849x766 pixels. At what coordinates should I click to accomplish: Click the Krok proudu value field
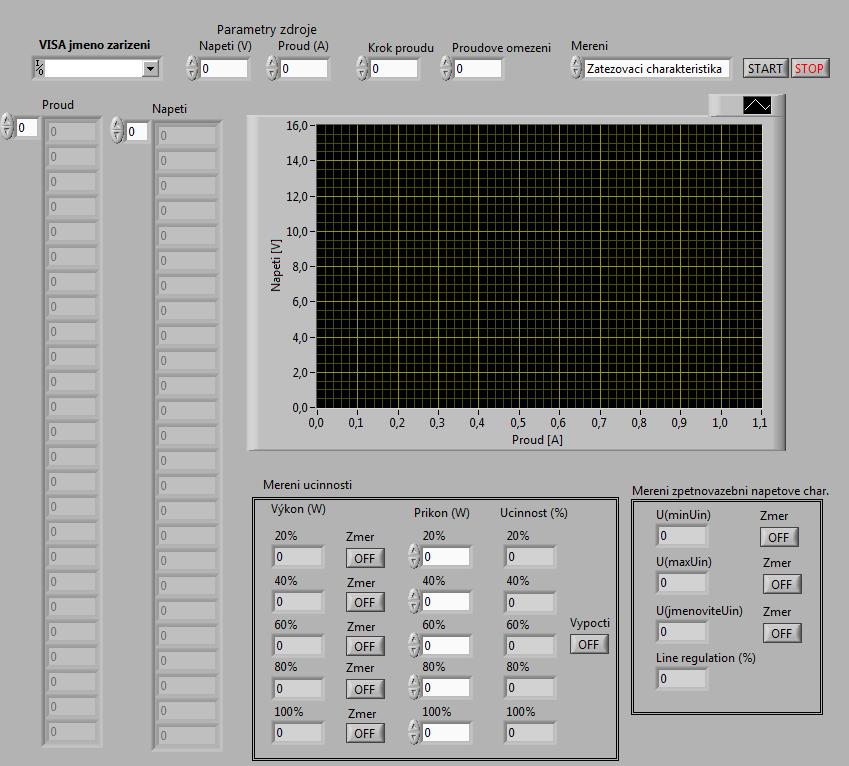(394, 68)
